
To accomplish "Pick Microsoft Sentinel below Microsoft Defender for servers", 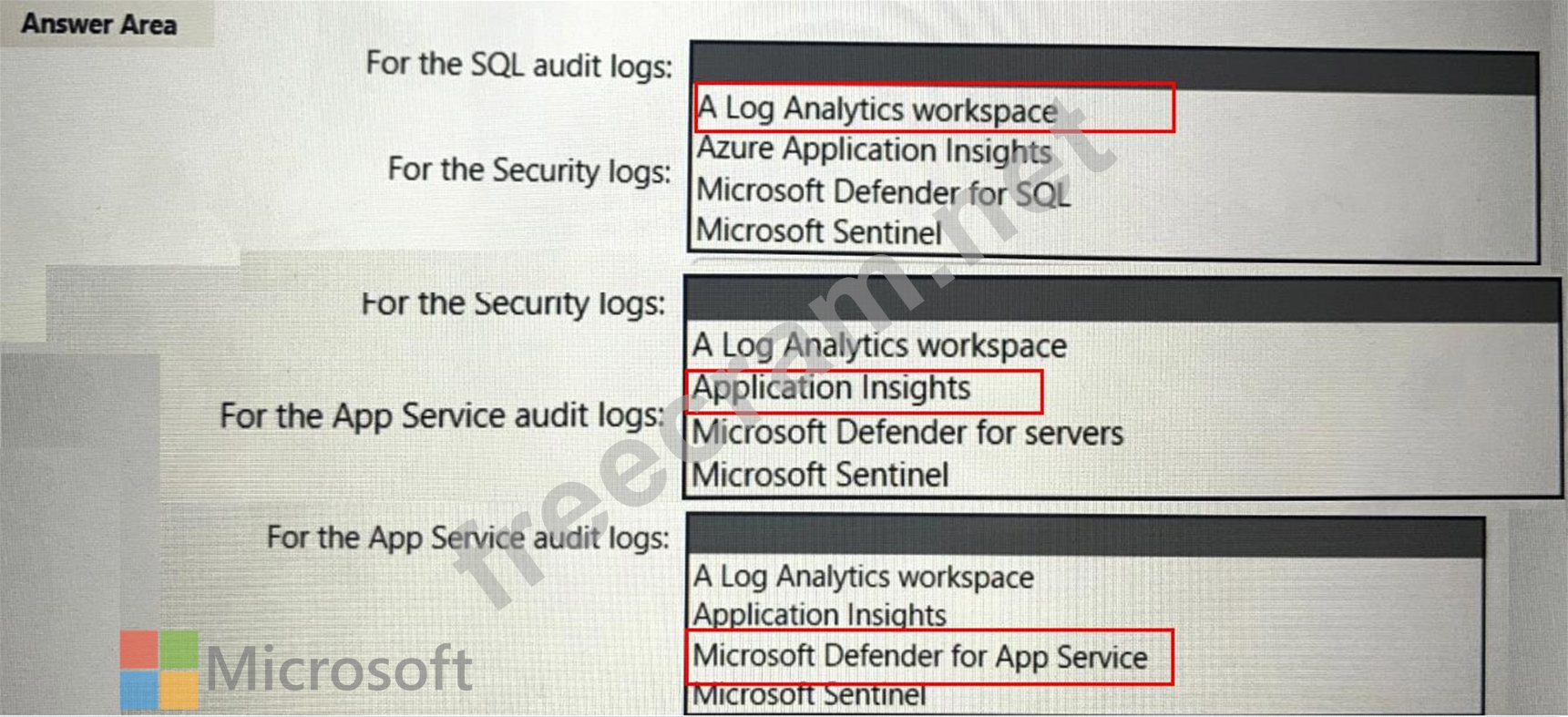I will tap(820, 475).
